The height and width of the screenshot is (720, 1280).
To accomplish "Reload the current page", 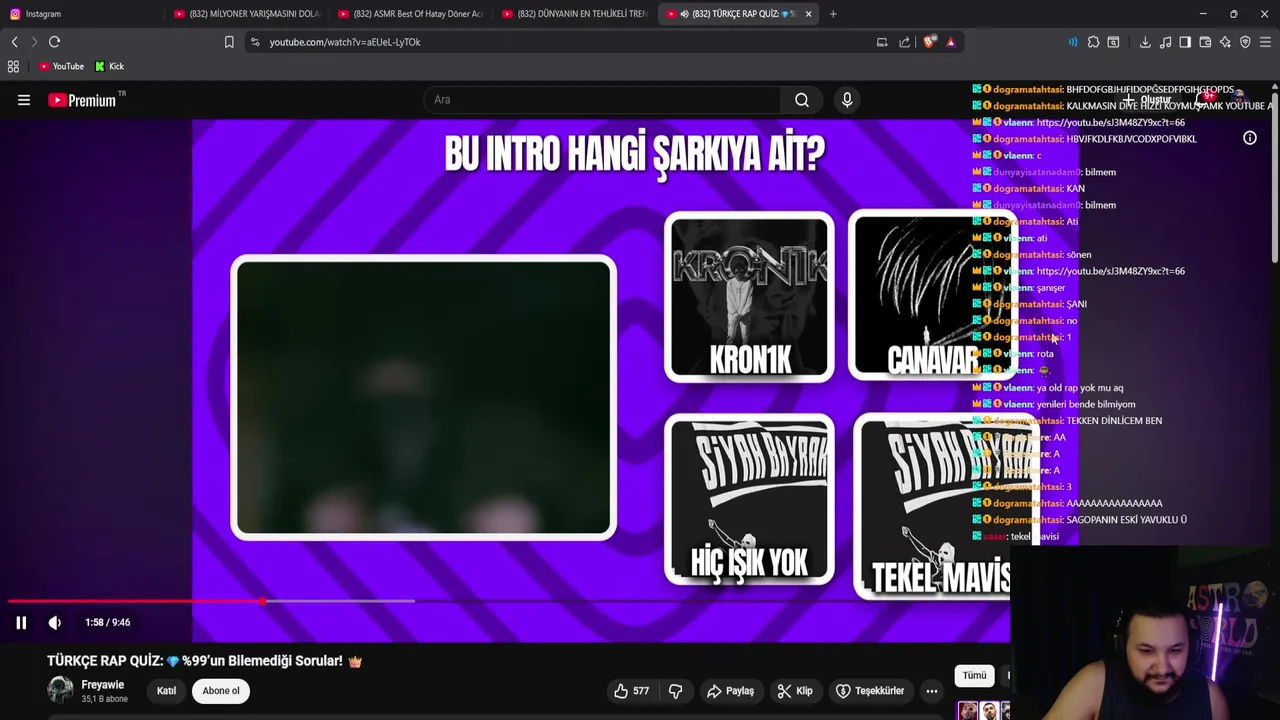I will click(x=55, y=42).
